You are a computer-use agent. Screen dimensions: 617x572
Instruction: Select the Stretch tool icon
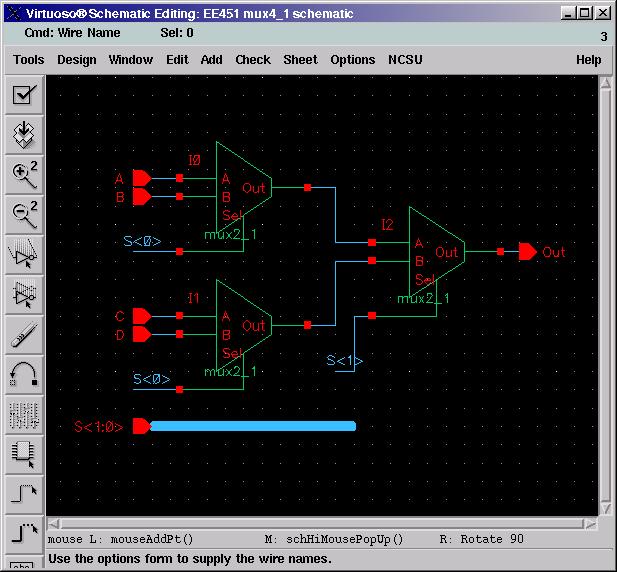coord(24,255)
